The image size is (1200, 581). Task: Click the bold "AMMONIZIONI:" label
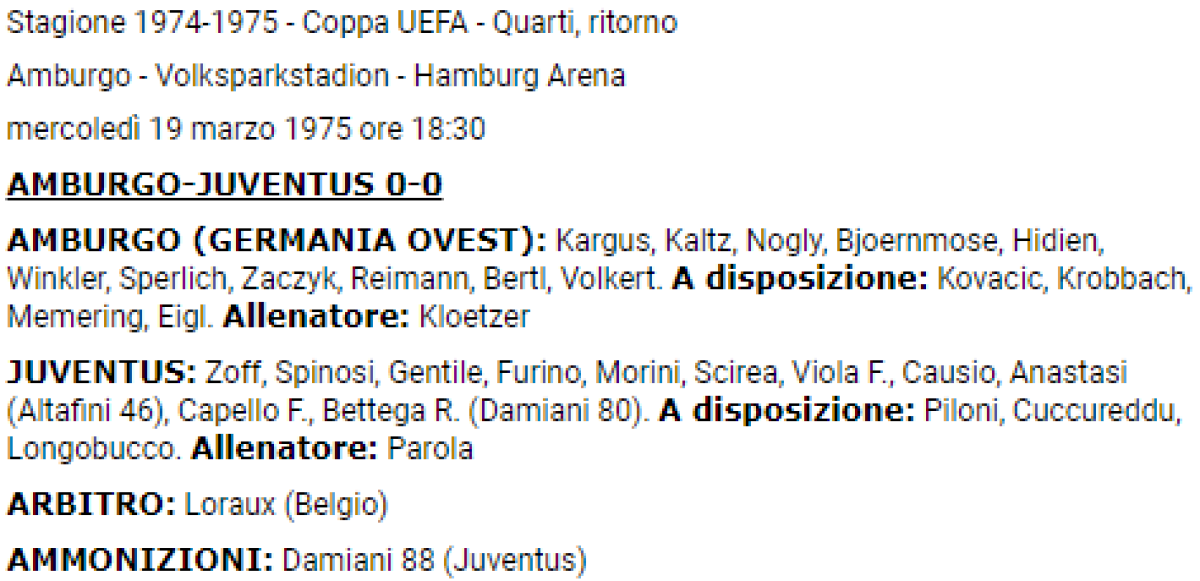coord(140,559)
